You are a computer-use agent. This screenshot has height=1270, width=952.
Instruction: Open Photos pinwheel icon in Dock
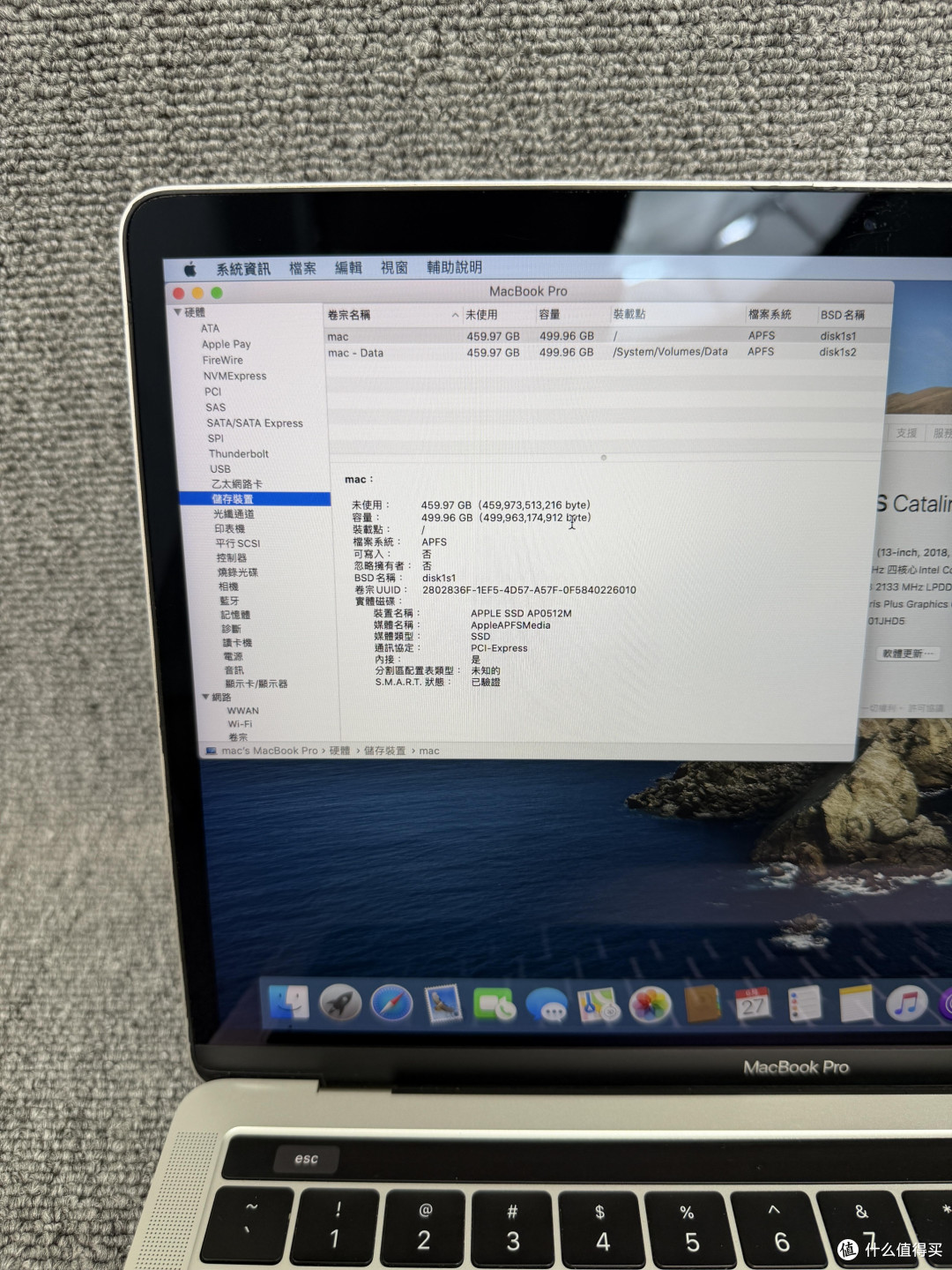click(x=651, y=1005)
